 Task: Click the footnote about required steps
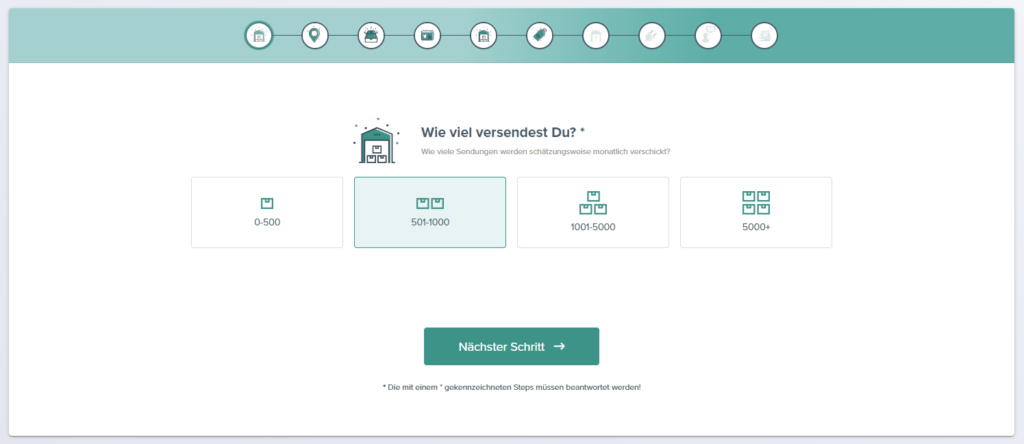[x=511, y=387]
